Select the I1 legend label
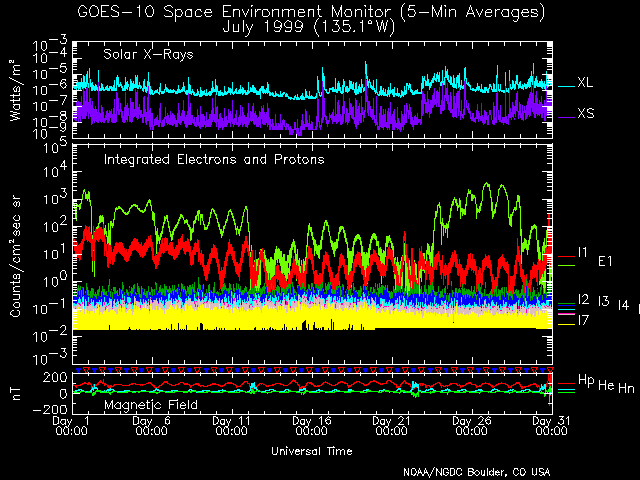Viewport: 640px width, 480px height. pos(582,252)
